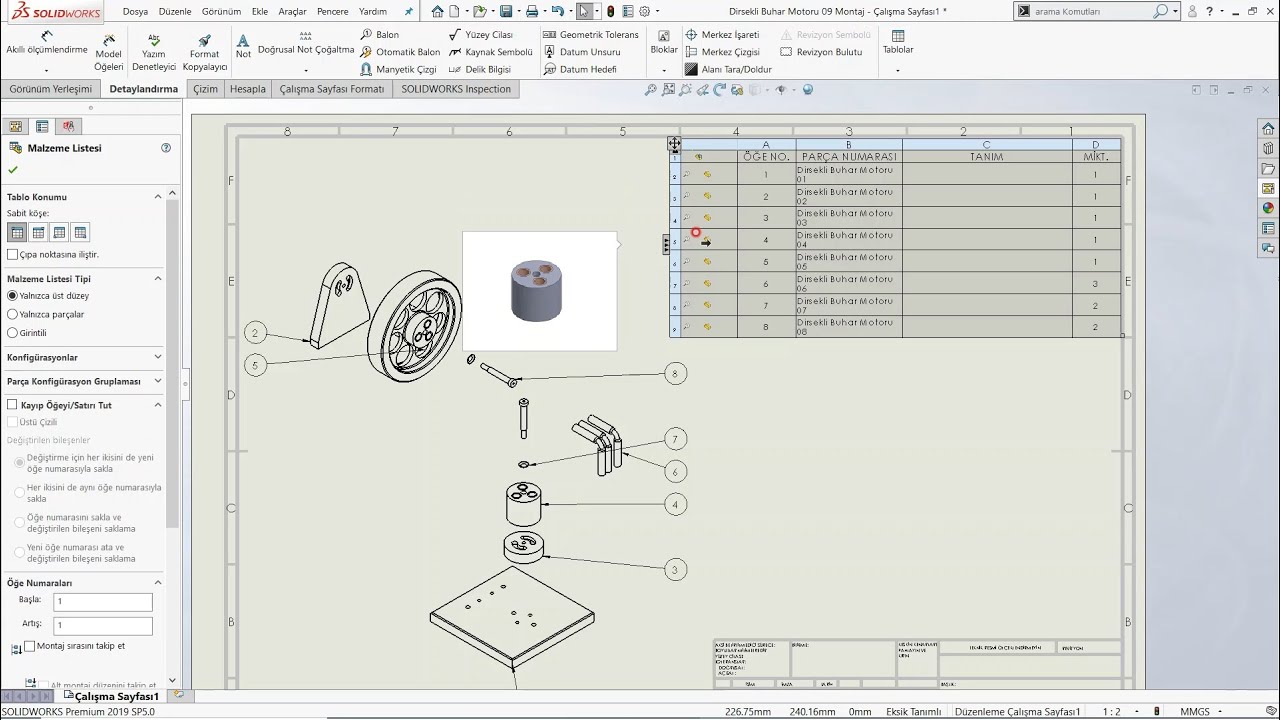This screenshot has height=720, width=1280.
Task: Add a Revizyon Bulutu
Action: 821,52
